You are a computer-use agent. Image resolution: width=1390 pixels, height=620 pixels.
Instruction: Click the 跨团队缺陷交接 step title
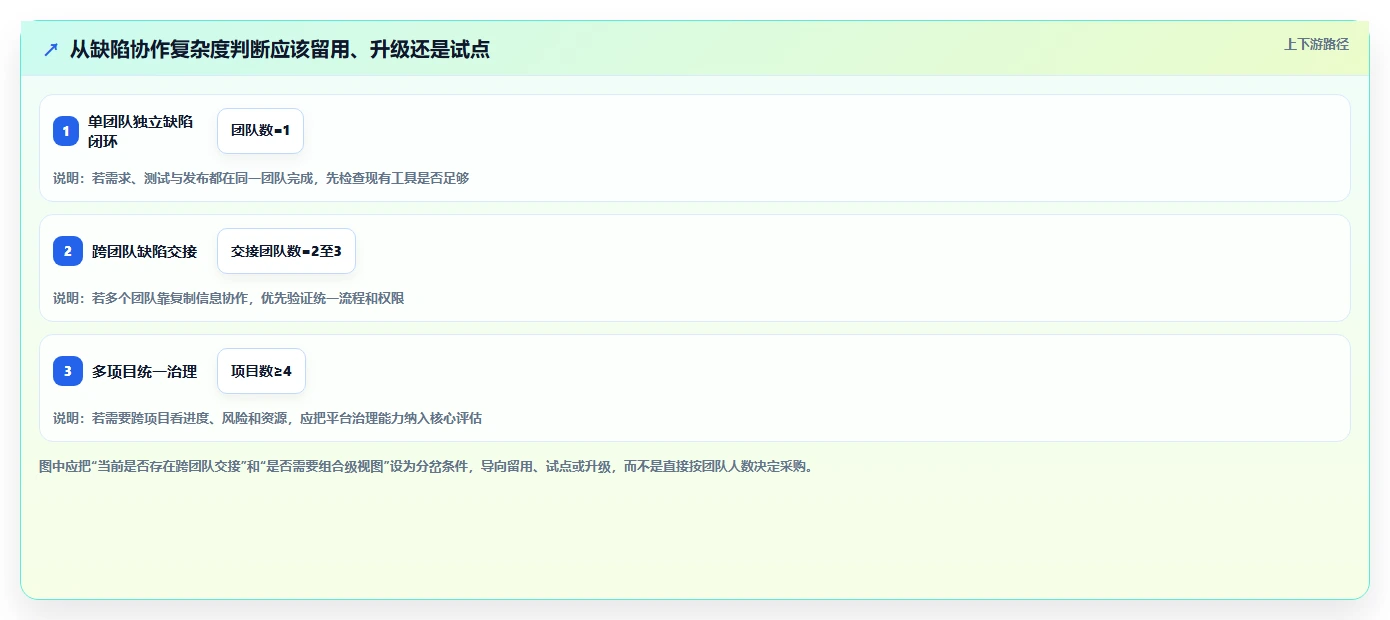pyautogui.click(x=144, y=251)
